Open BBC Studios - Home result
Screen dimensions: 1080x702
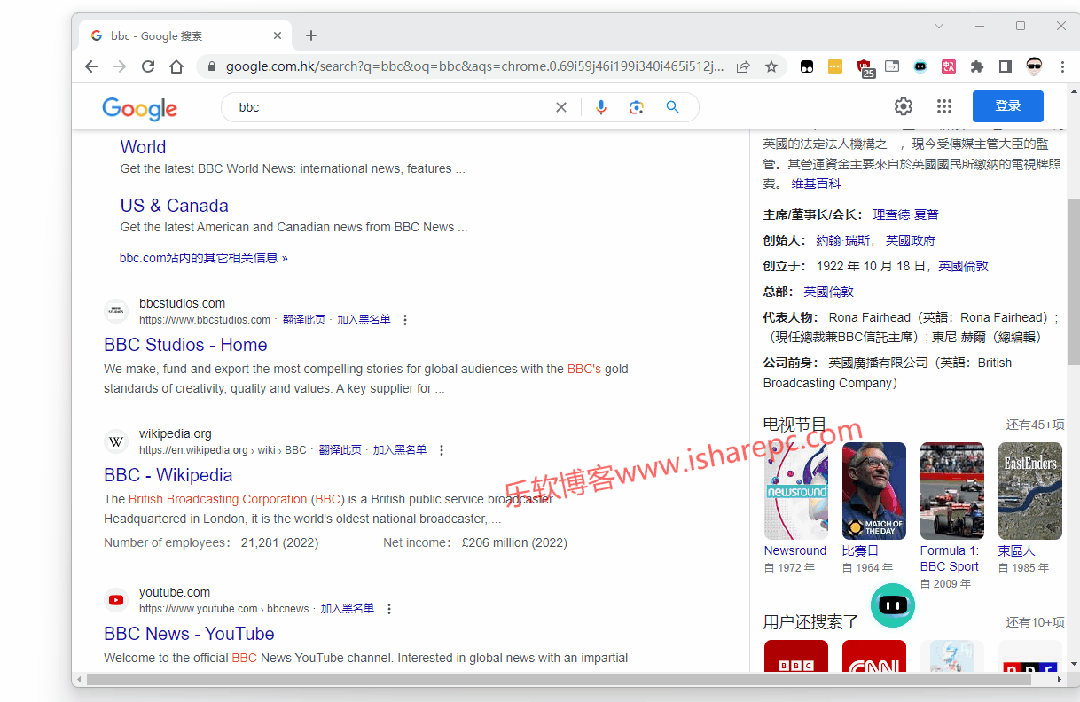point(185,345)
